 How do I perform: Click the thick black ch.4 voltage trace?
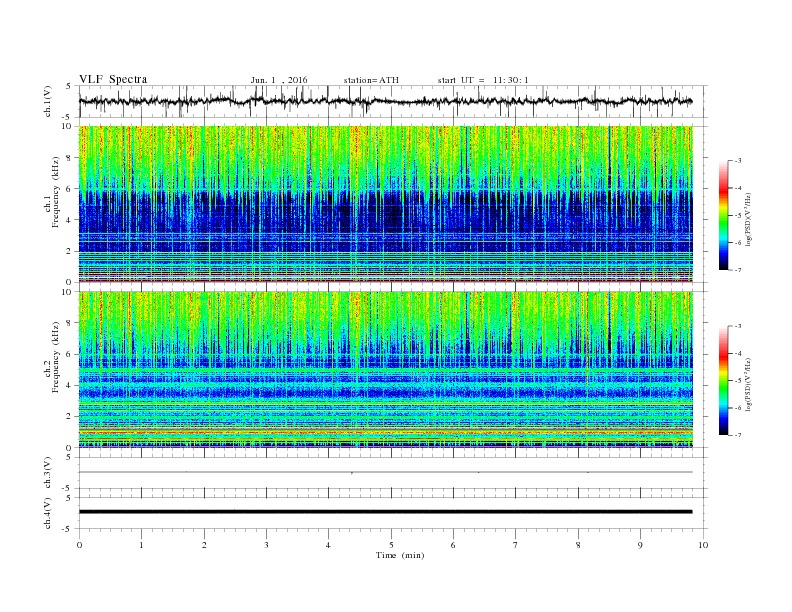click(x=385, y=512)
